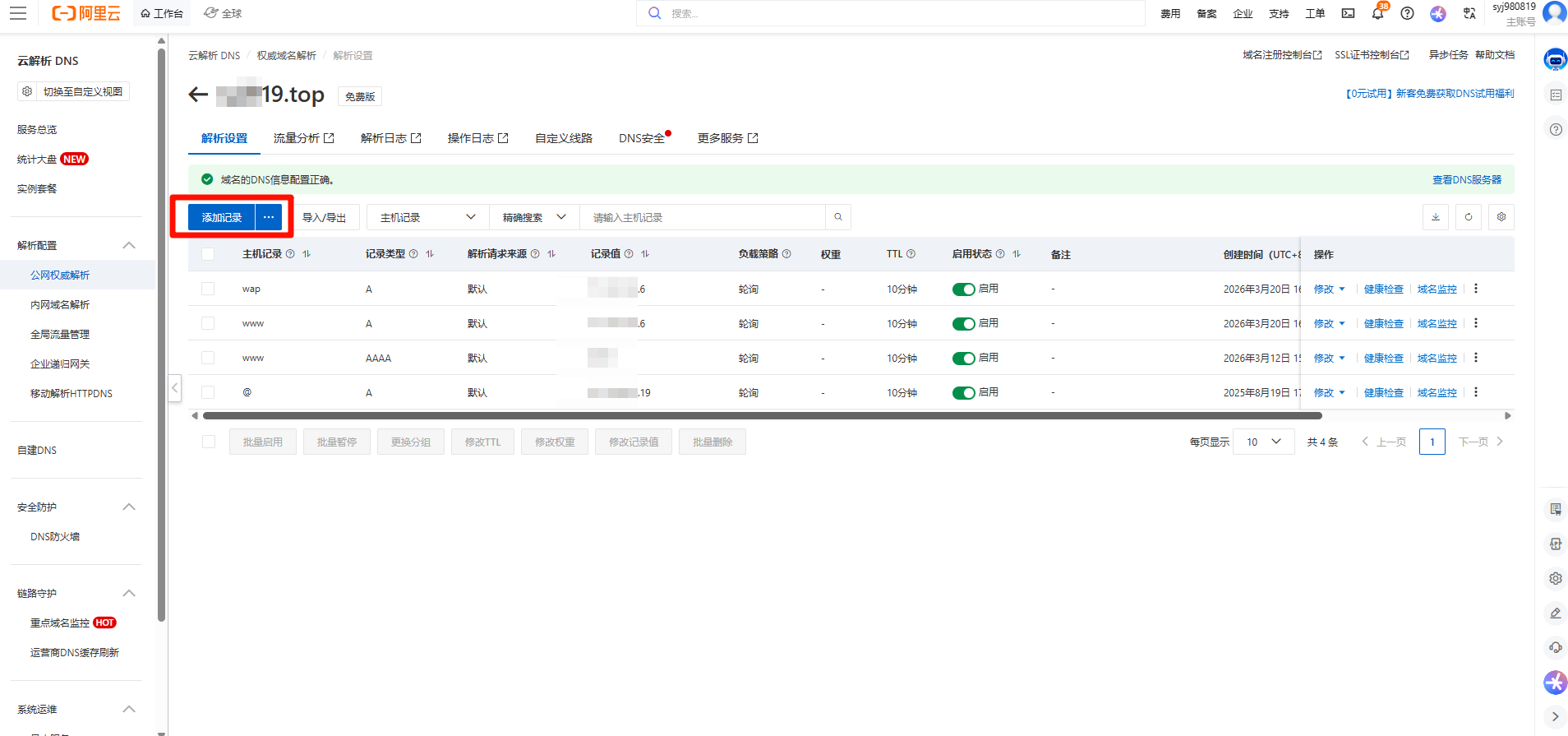
Task: Open the notification bell in top bar
Action: 1378,14
